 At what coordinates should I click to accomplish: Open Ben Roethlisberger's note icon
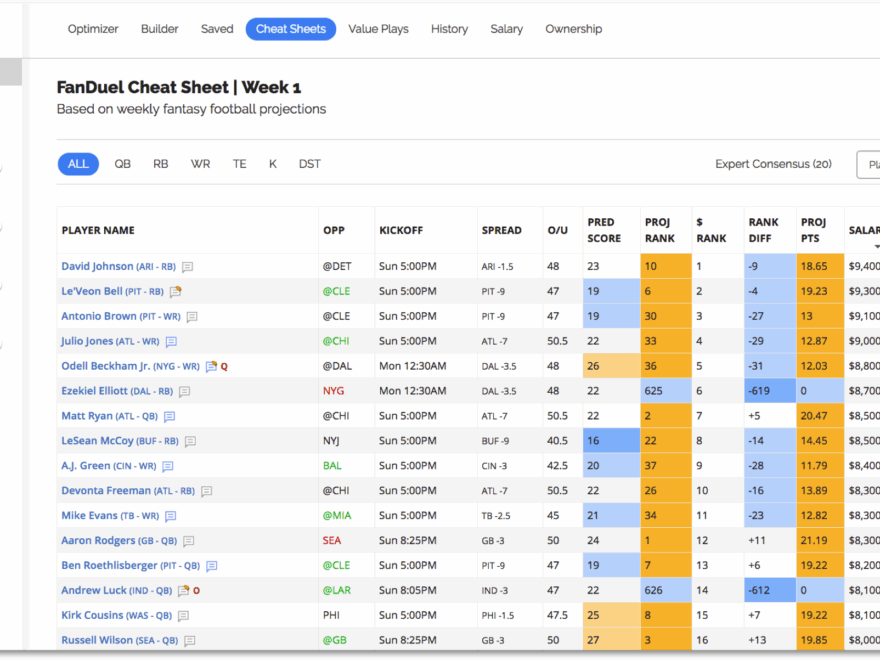211,566
